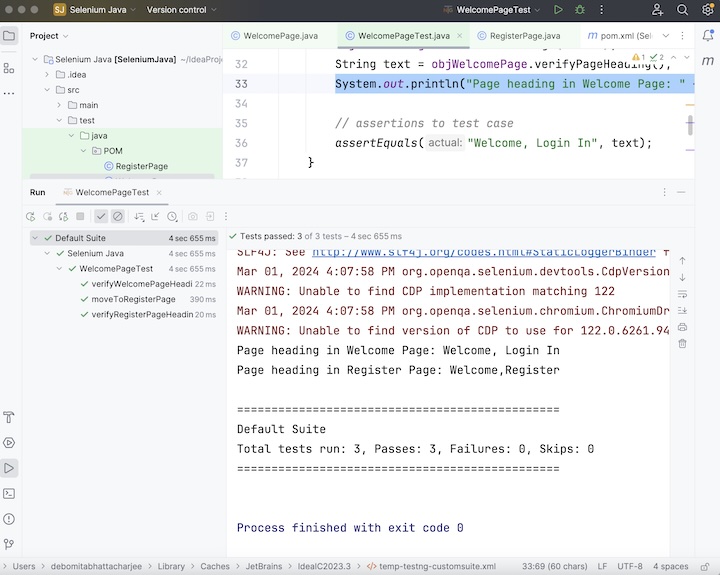The height and width of the screenshot is (575, 720).
Task: Open the Git version control tool window icon
Action: click(x=9, y=544)
